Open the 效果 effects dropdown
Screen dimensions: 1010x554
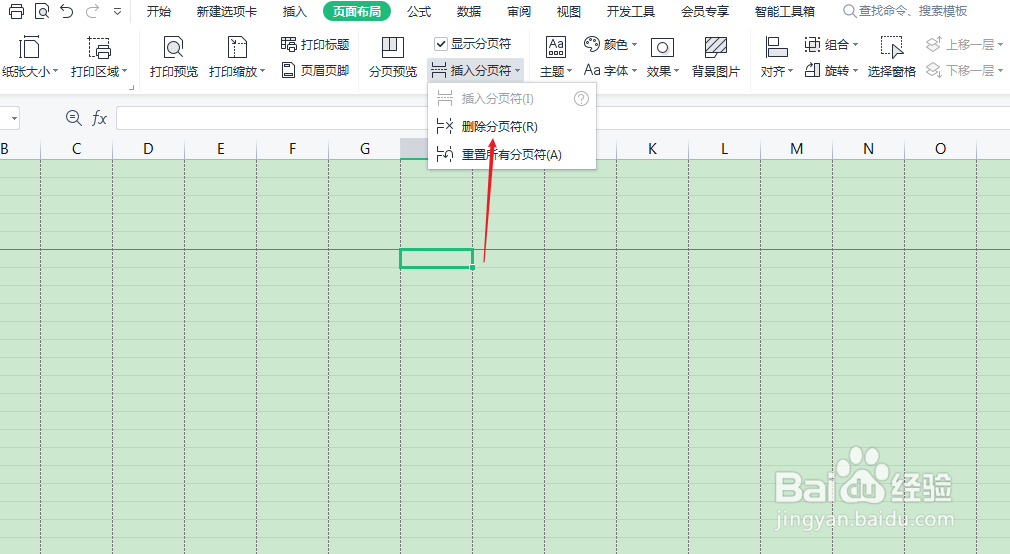pyautogui.click(x=663, y=57)
